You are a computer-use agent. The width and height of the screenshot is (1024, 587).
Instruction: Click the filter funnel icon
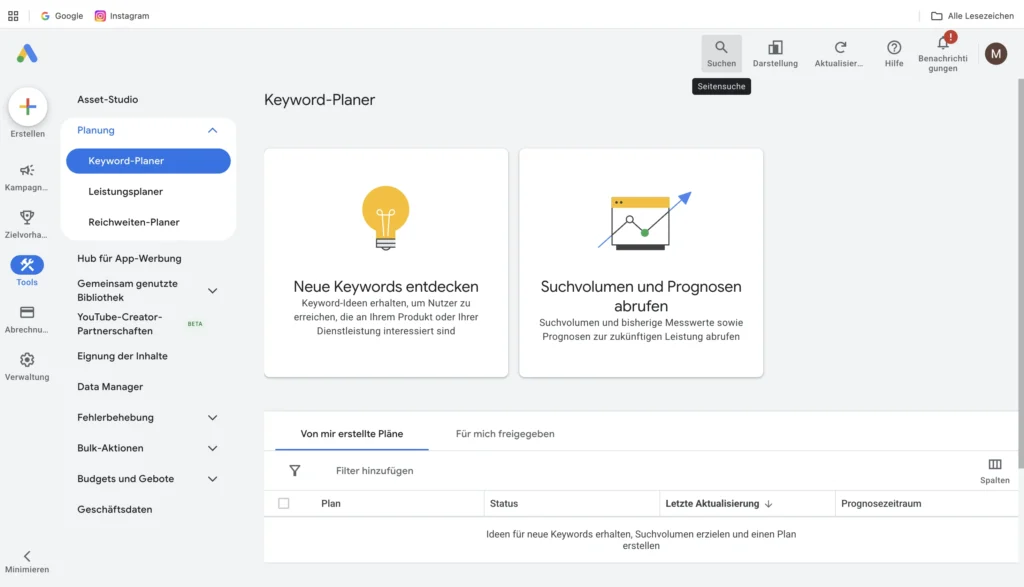point(295,470)
